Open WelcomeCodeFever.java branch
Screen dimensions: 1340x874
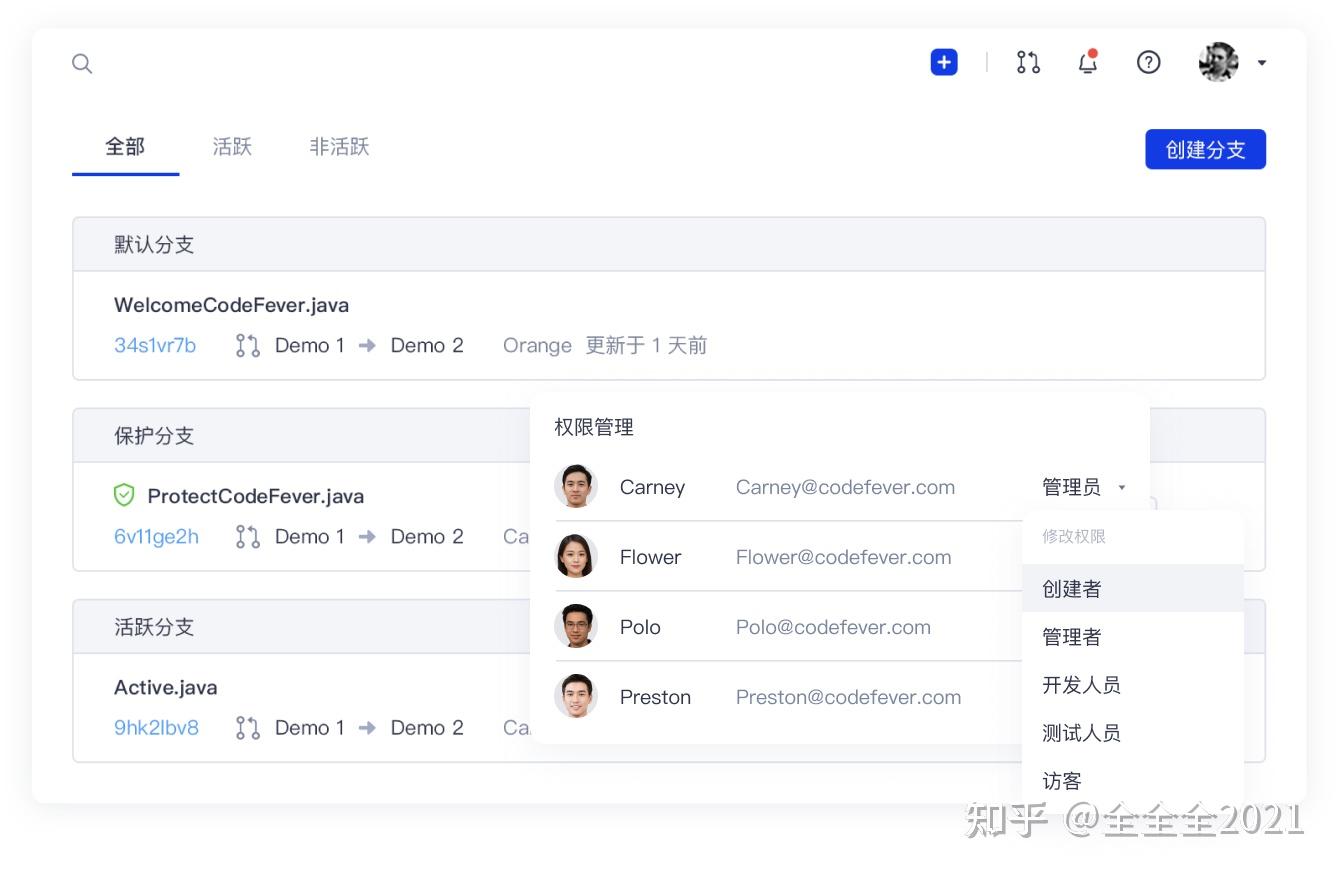pyautogui.click(x=231, y=305)
